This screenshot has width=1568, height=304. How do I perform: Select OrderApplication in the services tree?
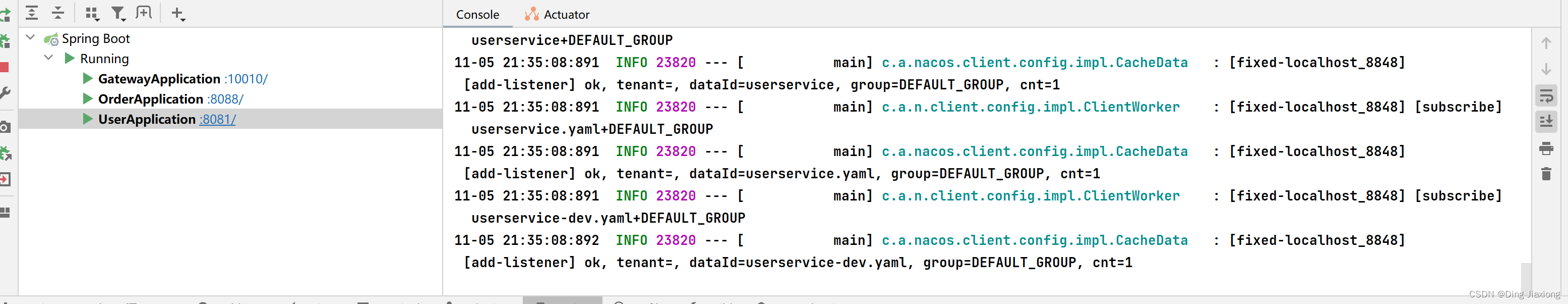[x=150, y=98]
